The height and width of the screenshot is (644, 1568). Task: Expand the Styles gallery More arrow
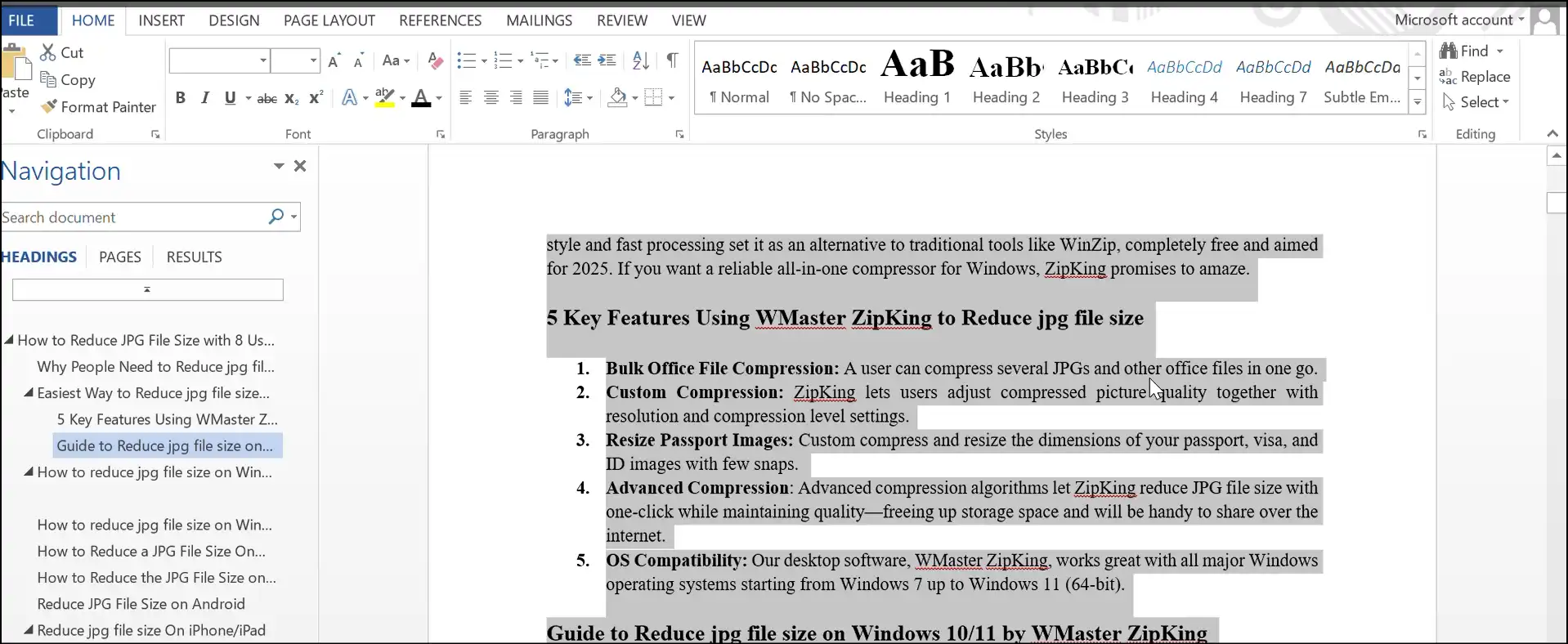tap(1418, 103)
